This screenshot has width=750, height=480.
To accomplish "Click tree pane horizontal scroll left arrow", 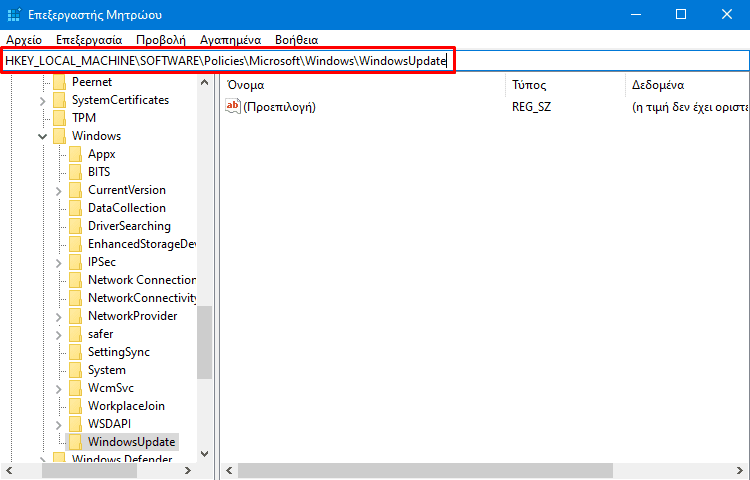I will [9, 471].
